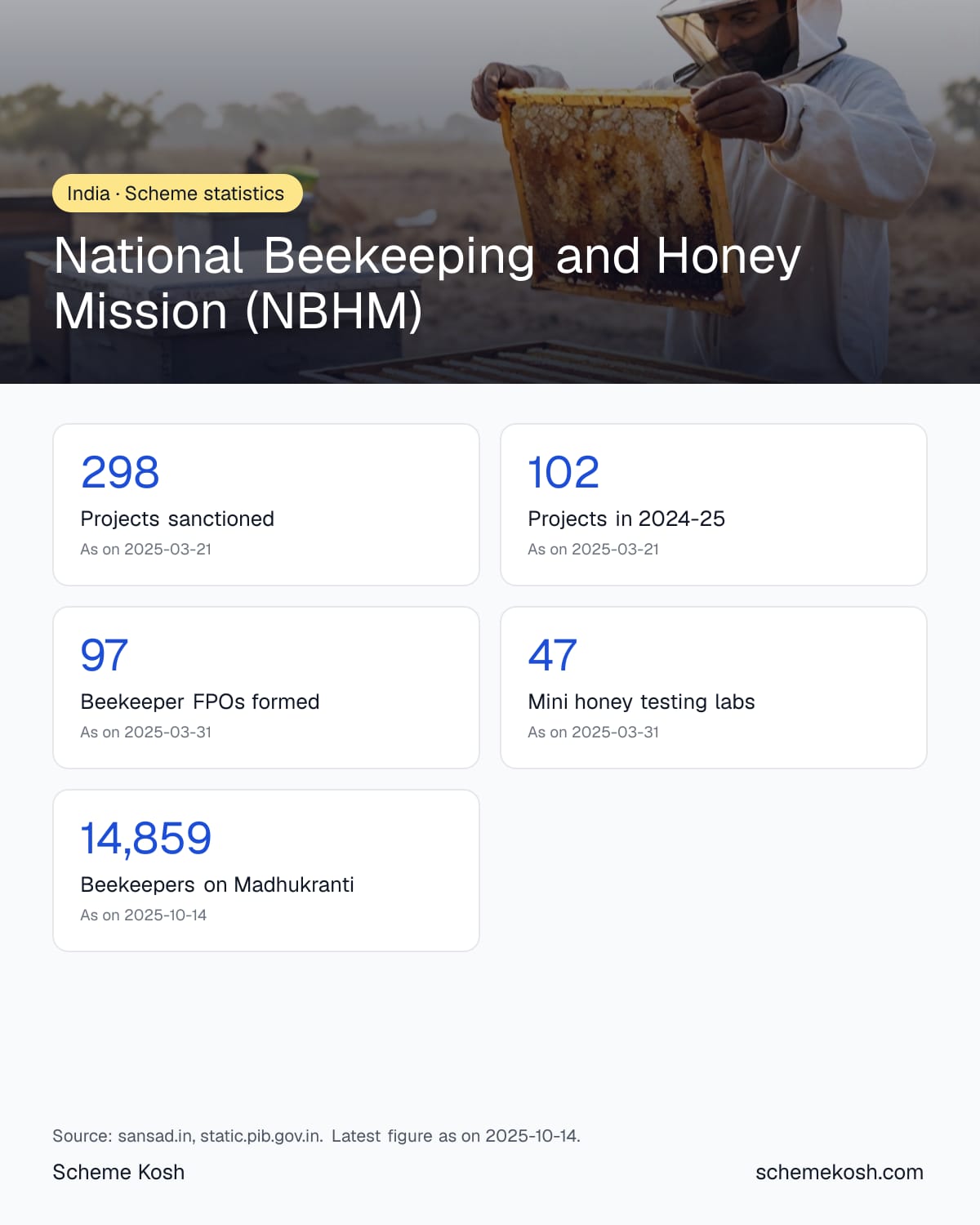Select the Beekeeper FPOs formed label
The image size is (980, 1225).
click(x=200, y=702)
